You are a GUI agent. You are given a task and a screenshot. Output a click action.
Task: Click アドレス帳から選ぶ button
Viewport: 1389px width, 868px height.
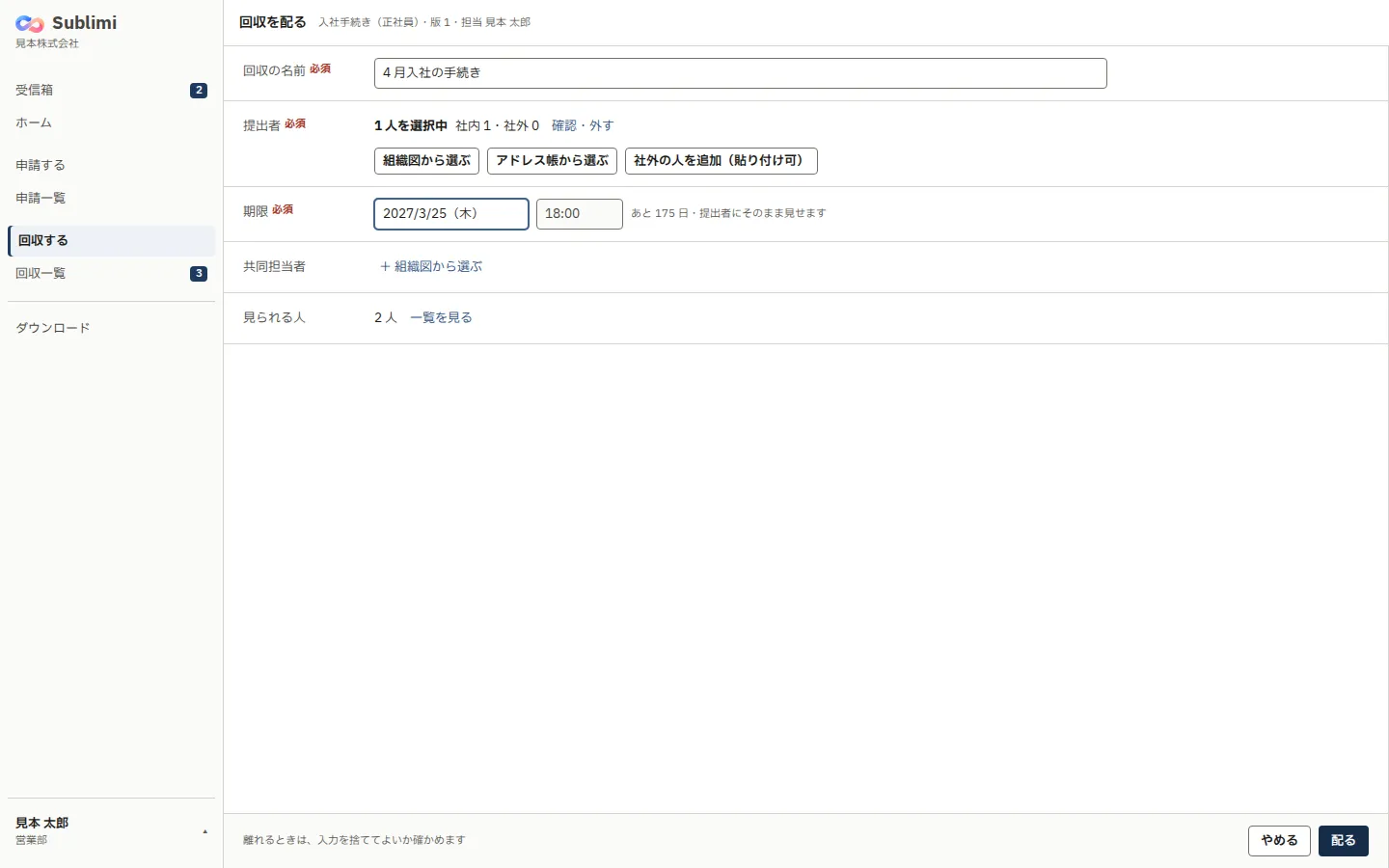coord(553,161)
